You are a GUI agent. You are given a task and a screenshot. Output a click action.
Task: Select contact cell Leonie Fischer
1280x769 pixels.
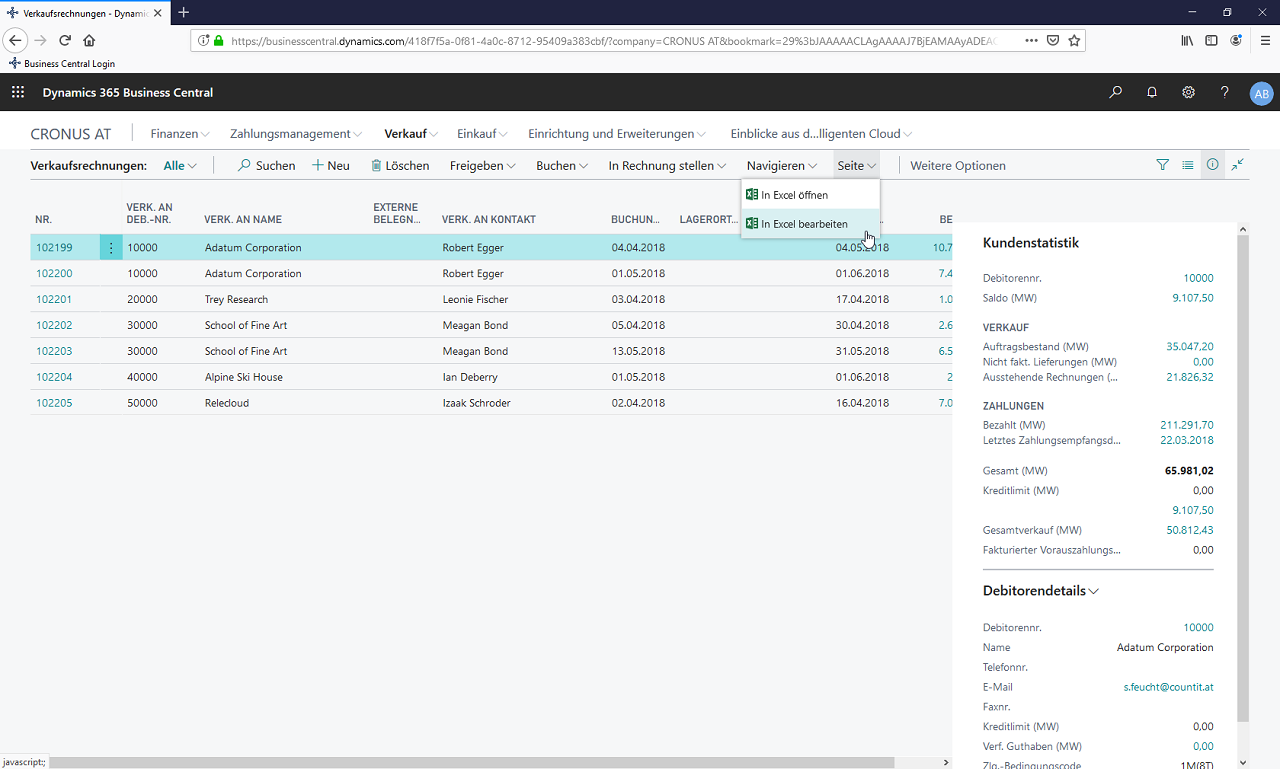[x=475, y=299]
